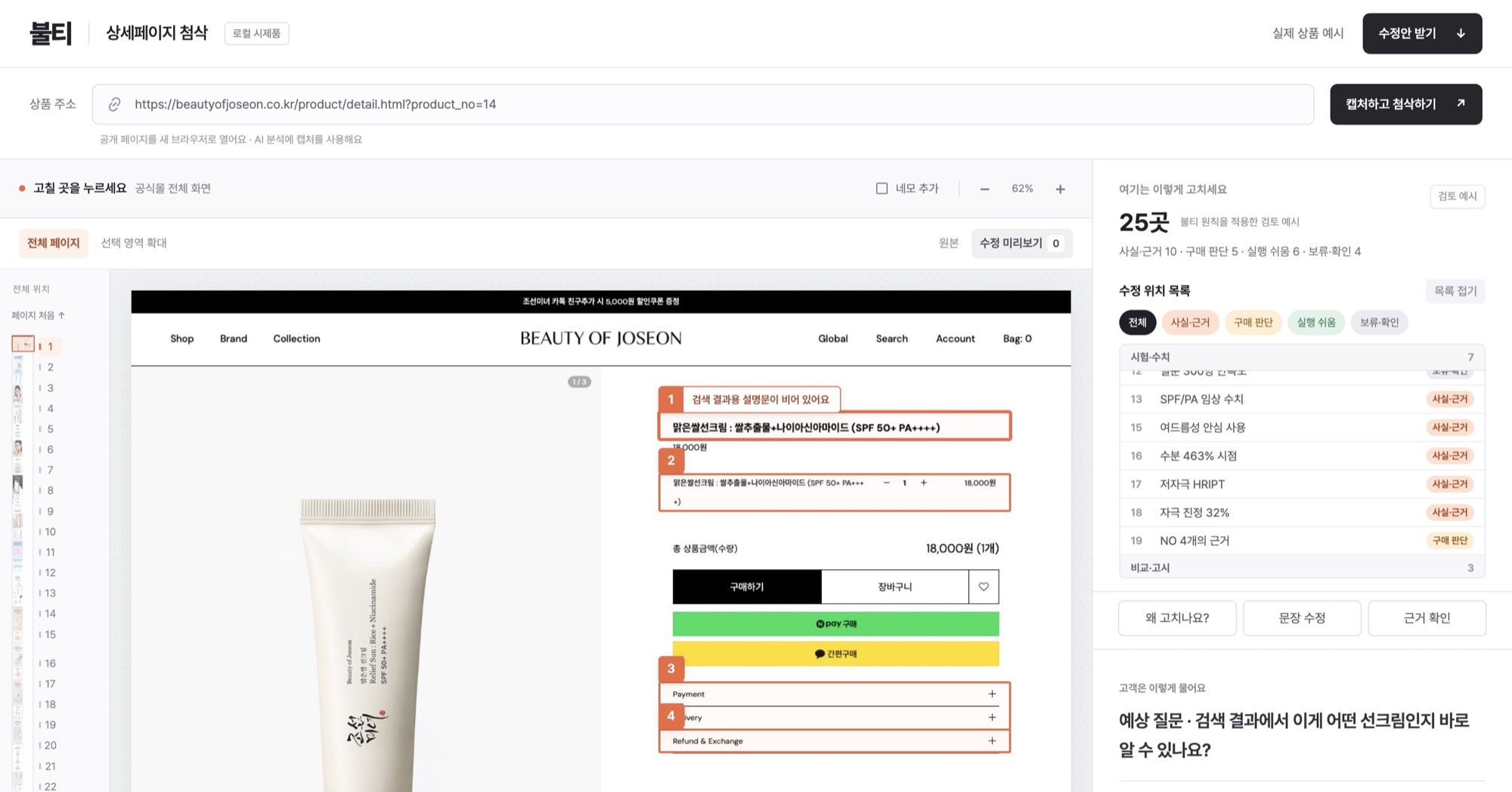Filter the list by 전체
This screenshot has width=1512, height=792.
coord(1137,323)
